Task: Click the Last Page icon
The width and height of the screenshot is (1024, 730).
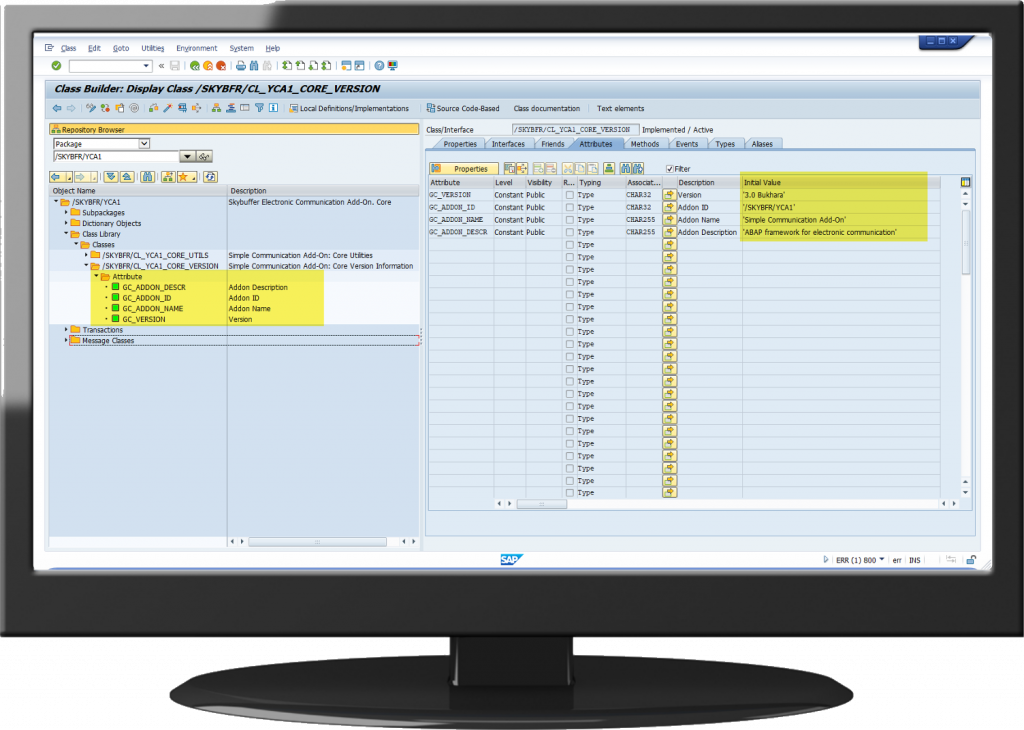Action: (x=326, y=65)
